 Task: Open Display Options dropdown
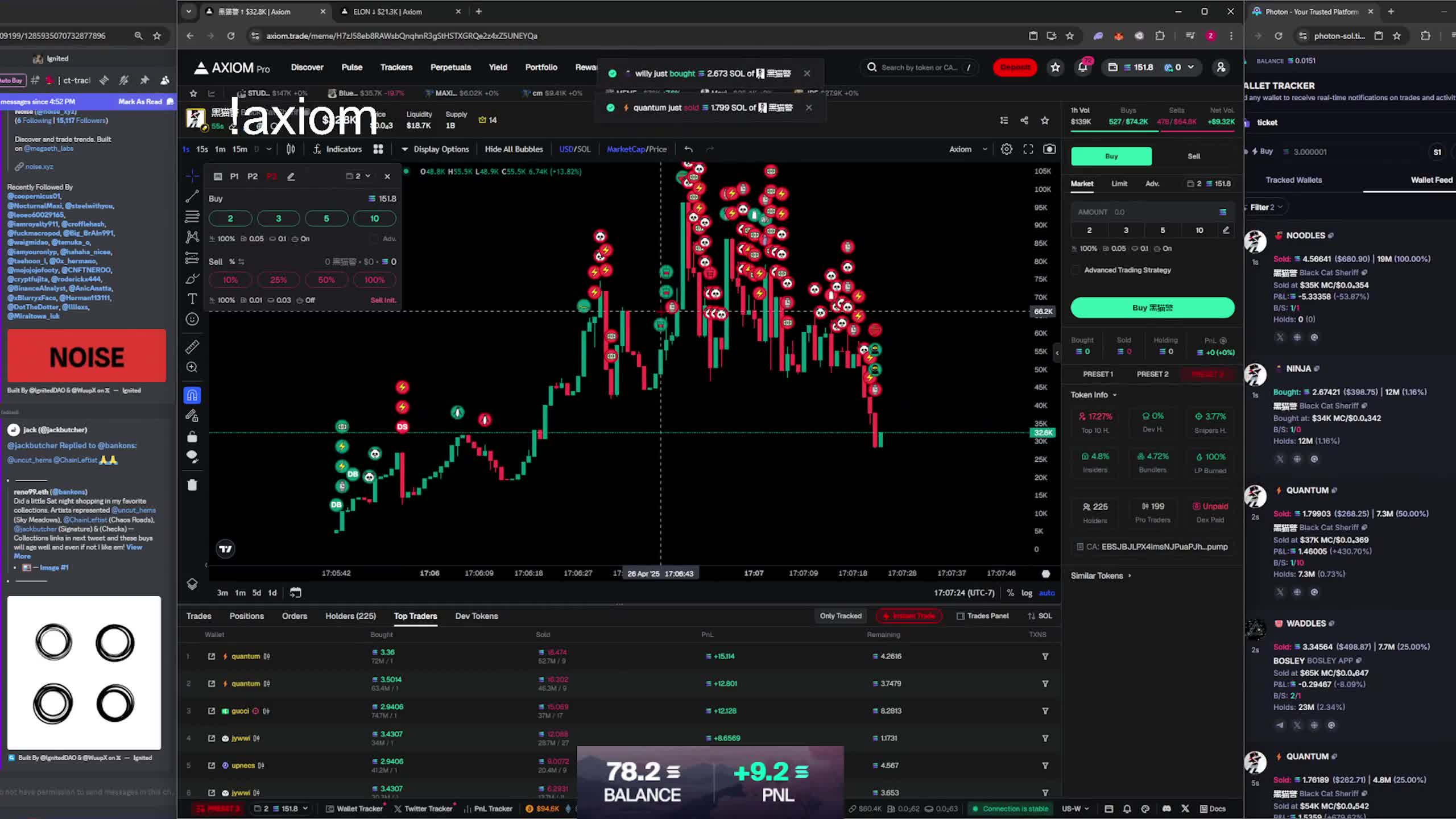[435, 149]
